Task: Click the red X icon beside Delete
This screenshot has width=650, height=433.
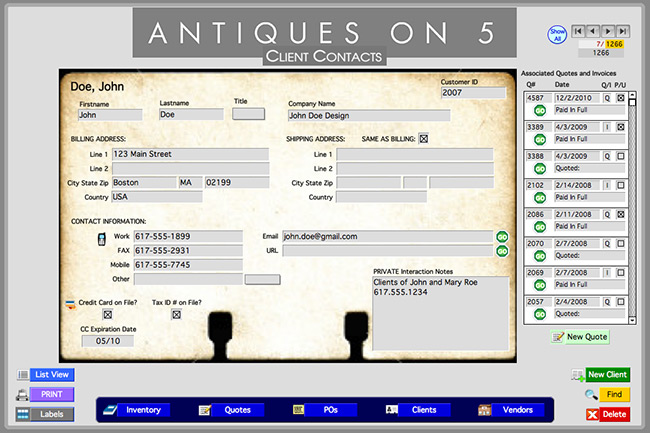Action: [592, 414]
